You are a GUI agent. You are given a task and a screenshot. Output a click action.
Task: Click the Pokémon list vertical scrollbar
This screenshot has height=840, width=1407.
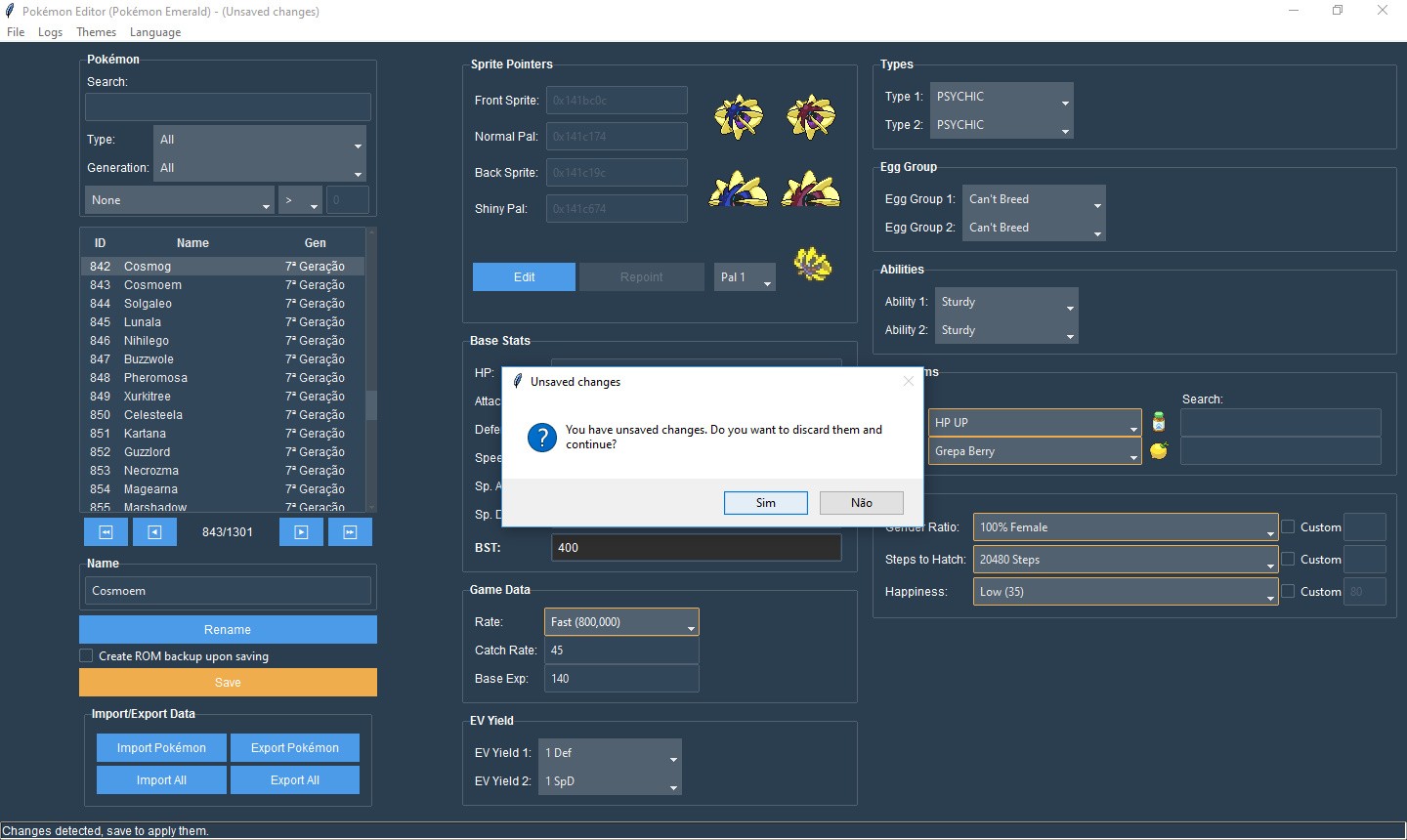pyautogui.click(x=371, y=404)
